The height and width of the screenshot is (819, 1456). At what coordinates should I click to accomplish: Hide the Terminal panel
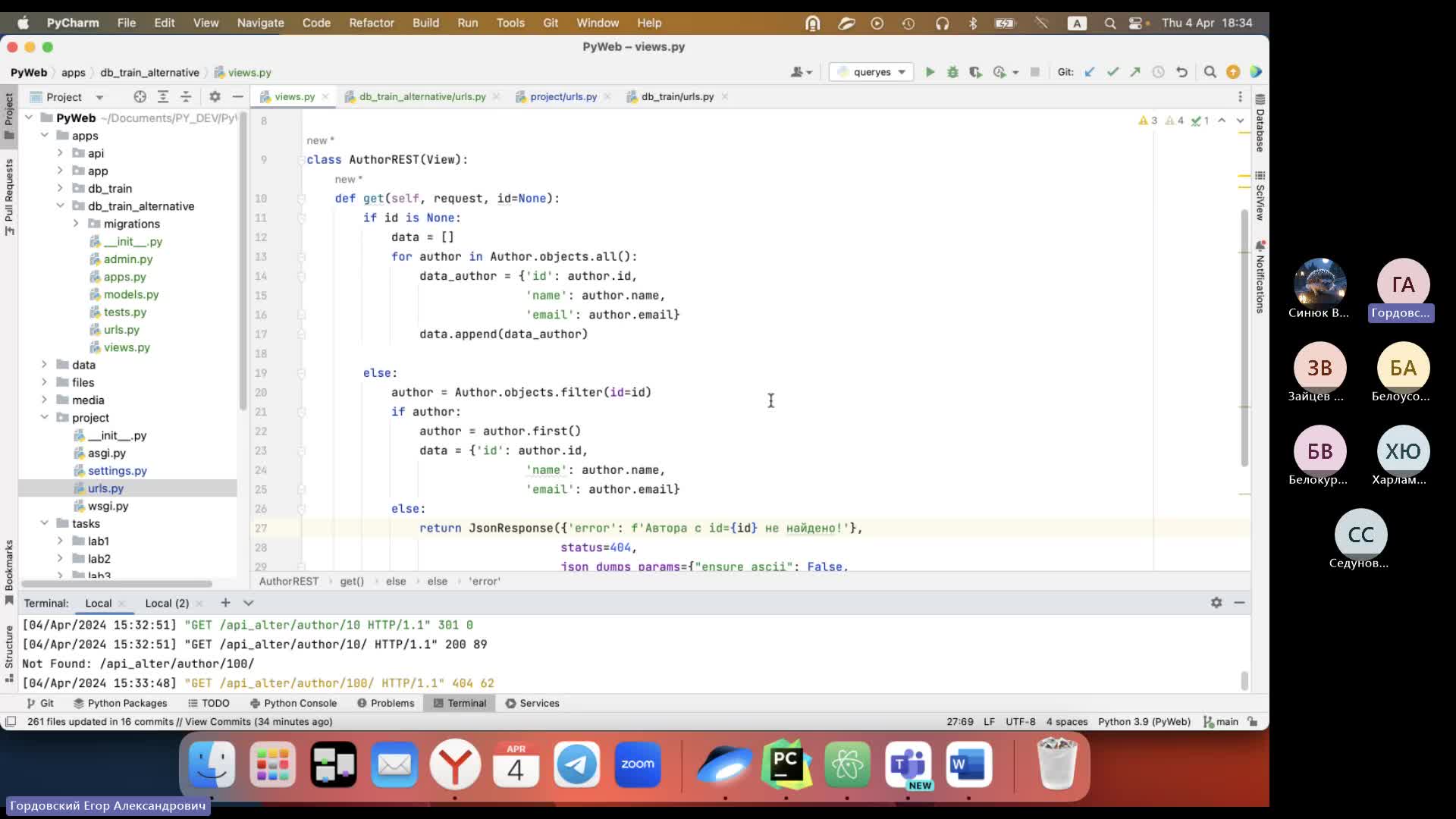[1240, 602]
